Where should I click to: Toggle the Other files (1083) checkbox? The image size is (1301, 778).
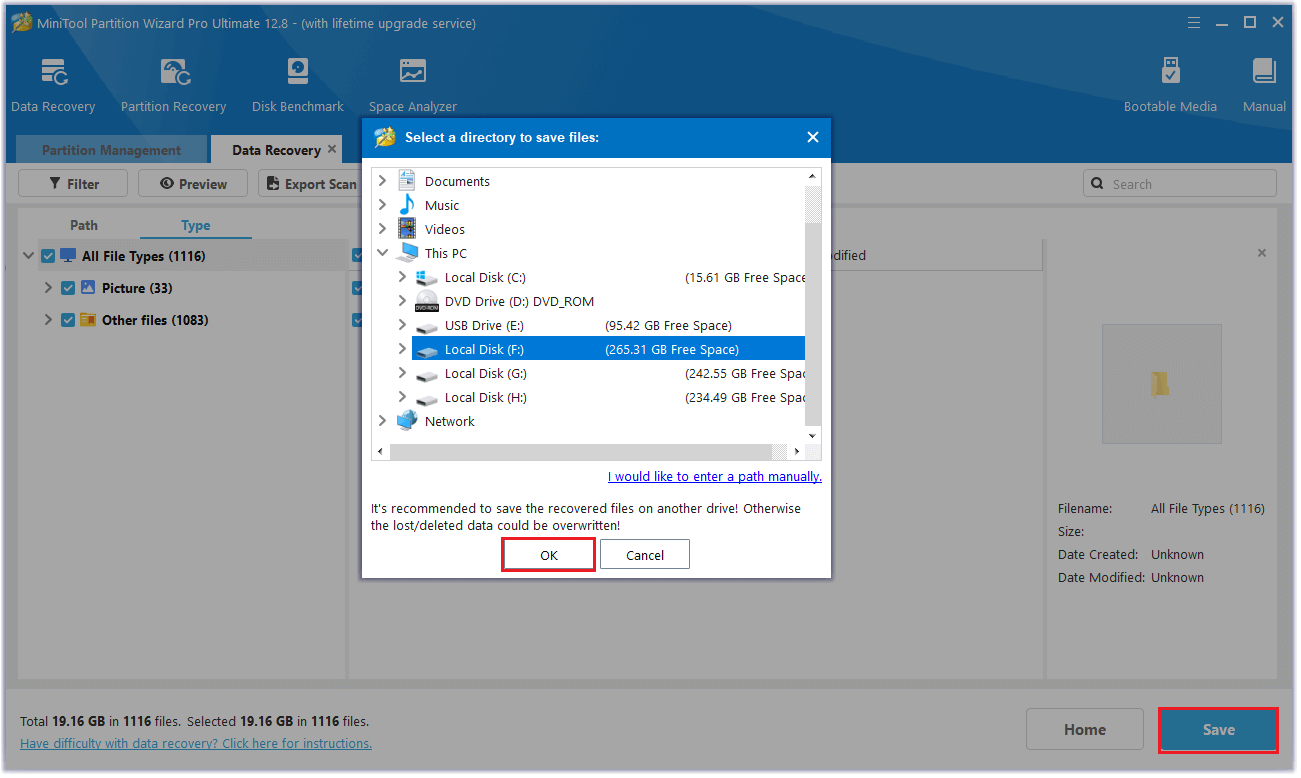tap(67, 319)
